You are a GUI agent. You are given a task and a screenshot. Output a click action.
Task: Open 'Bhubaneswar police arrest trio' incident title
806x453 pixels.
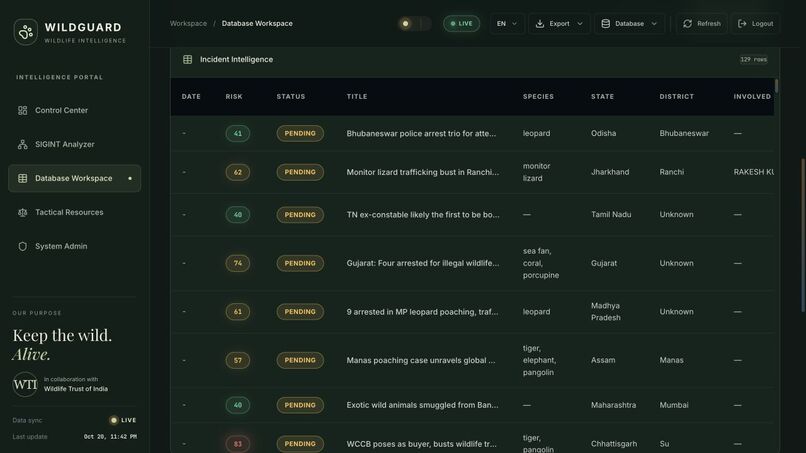(x=421, y=133)
